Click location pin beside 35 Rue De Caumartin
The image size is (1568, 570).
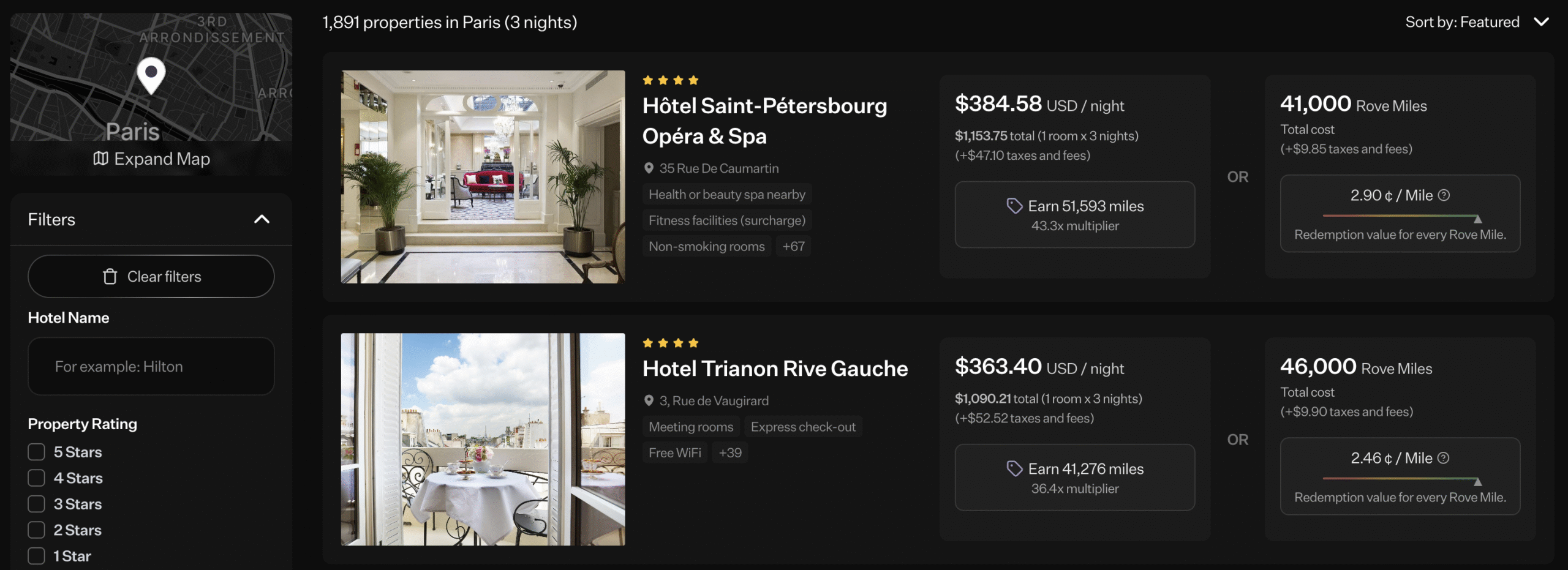[x=649, y=168]
